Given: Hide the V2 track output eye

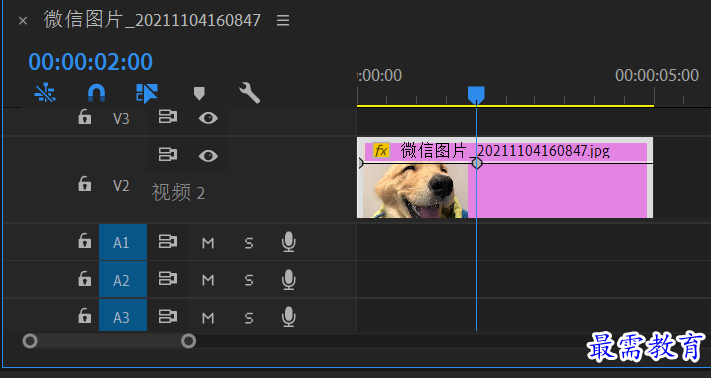Looking at the screenshot, I should pos(208,156).
